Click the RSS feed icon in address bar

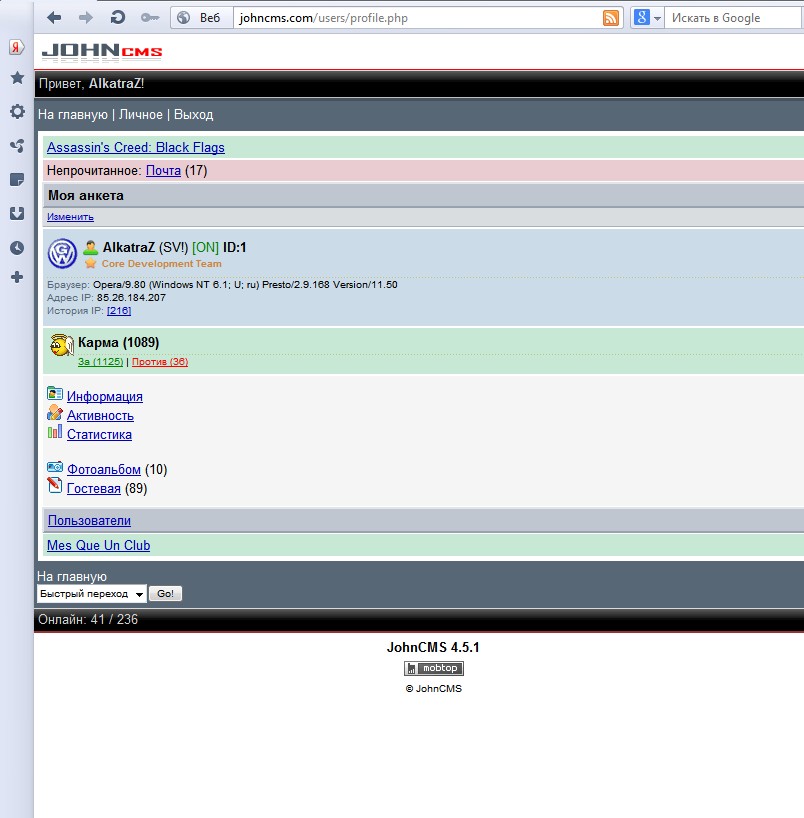pos(610,18)
